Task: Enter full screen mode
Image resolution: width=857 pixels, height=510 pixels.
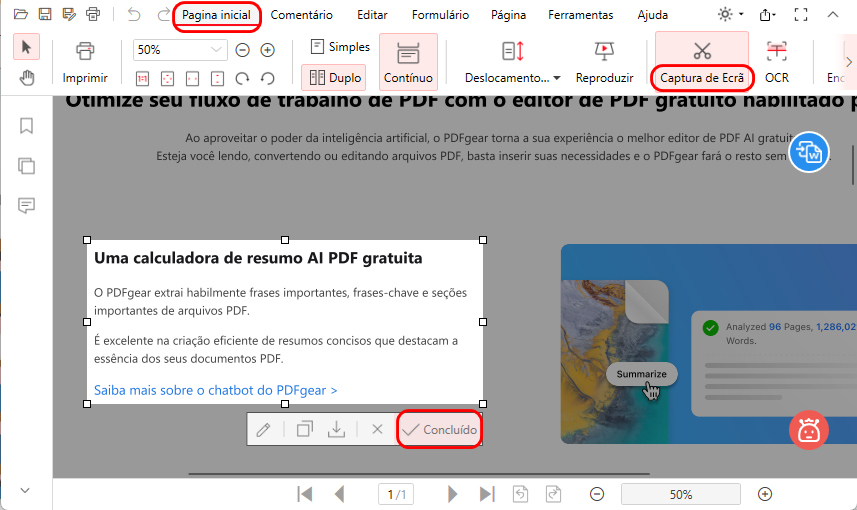Action: [x=801, y=15]
